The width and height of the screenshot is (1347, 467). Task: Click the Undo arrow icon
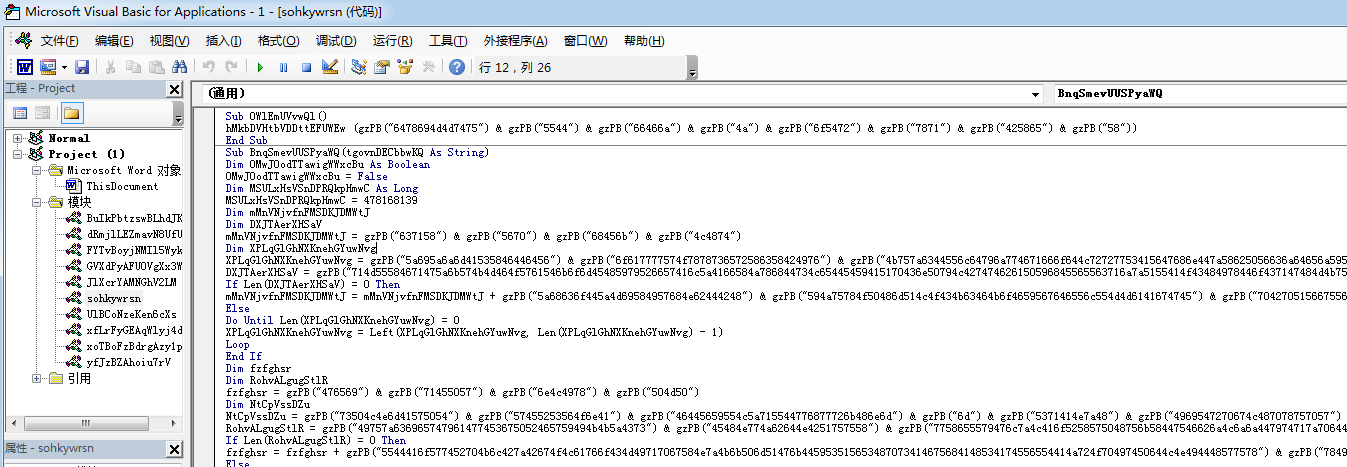pos(209,67)
